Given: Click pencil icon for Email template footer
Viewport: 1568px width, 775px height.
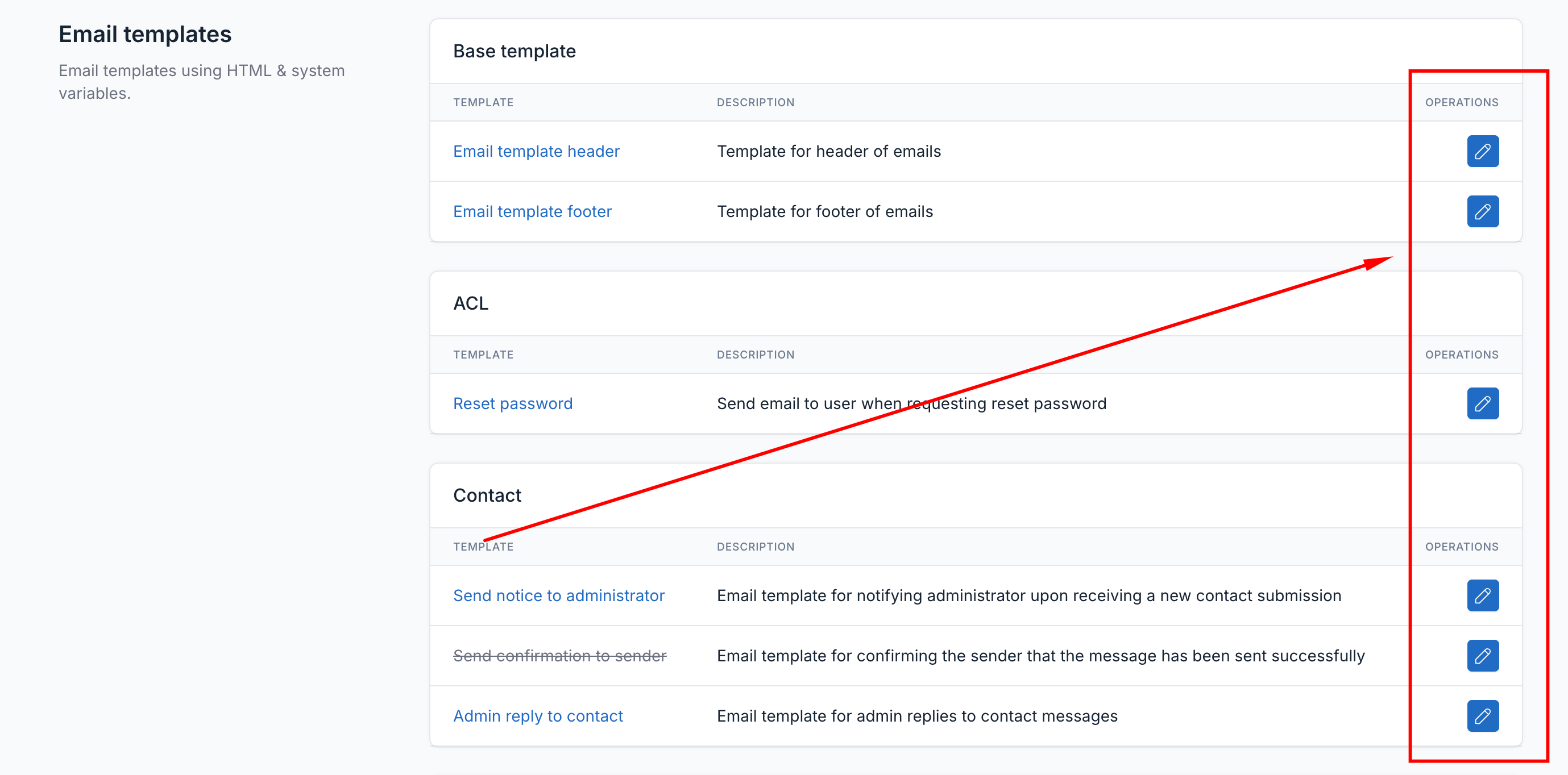Looking at the screenshot, I should point(1482,211).
